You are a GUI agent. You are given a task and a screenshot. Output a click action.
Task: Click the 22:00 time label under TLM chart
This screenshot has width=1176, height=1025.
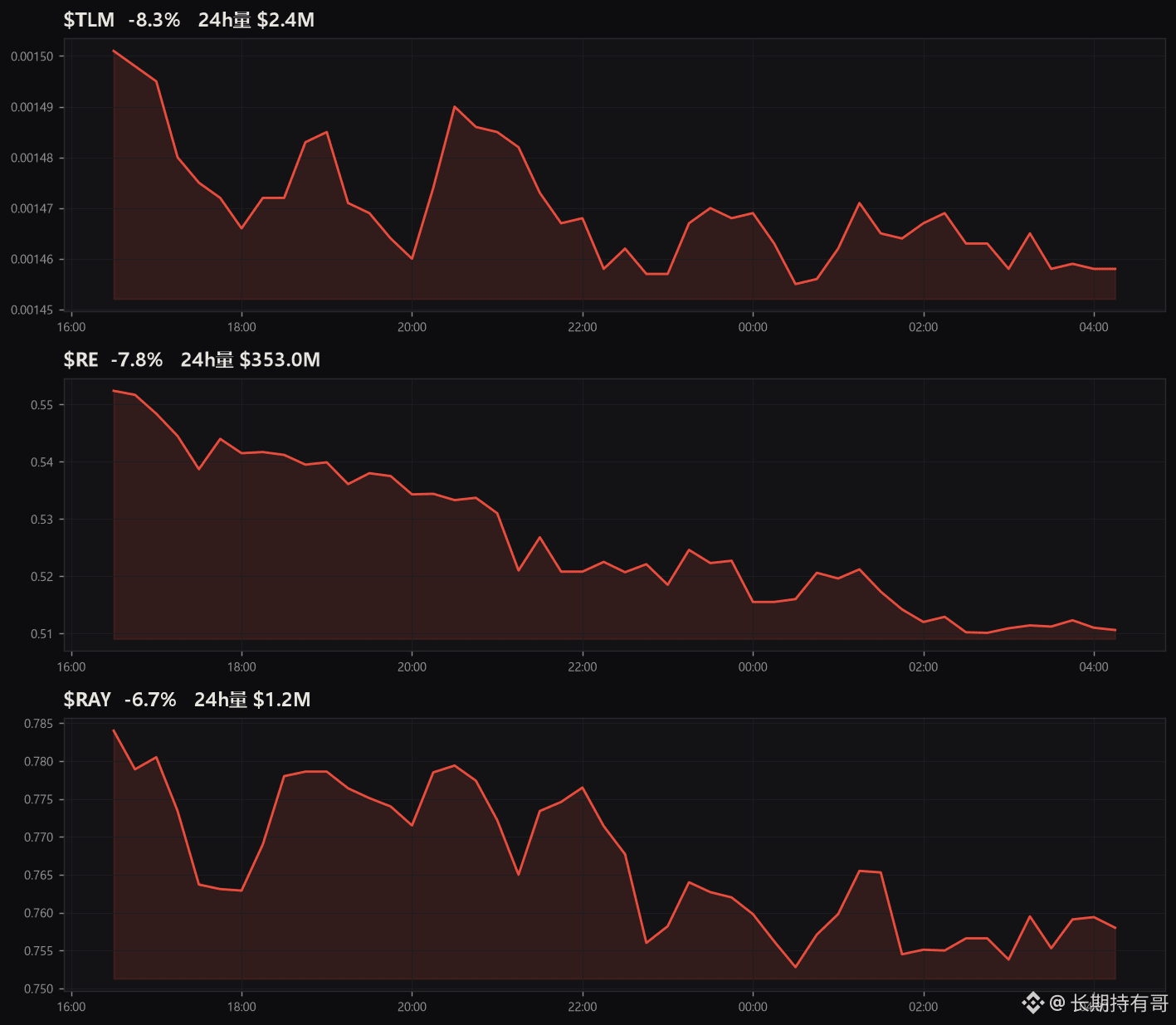583,327
